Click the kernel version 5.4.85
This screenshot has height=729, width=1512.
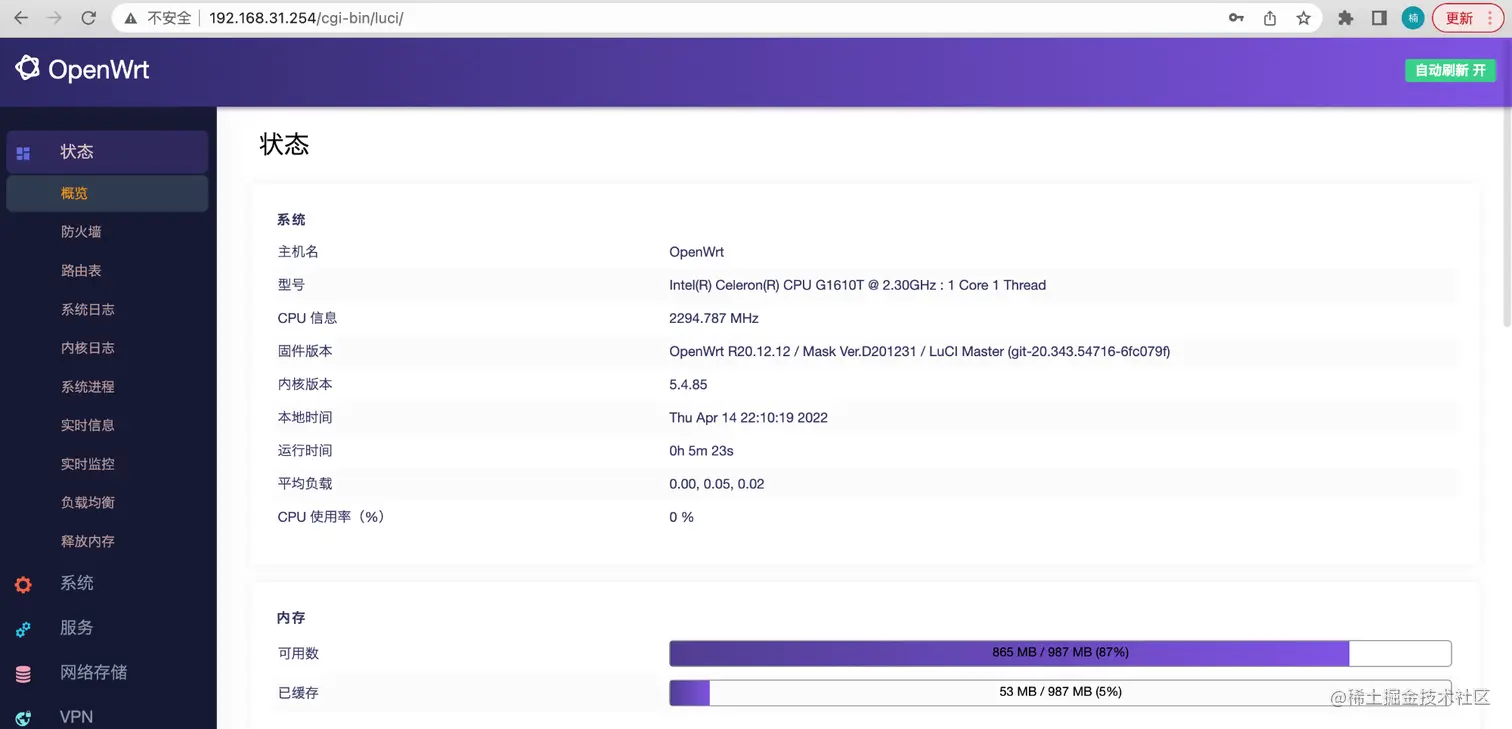click(x=688, y=384)
